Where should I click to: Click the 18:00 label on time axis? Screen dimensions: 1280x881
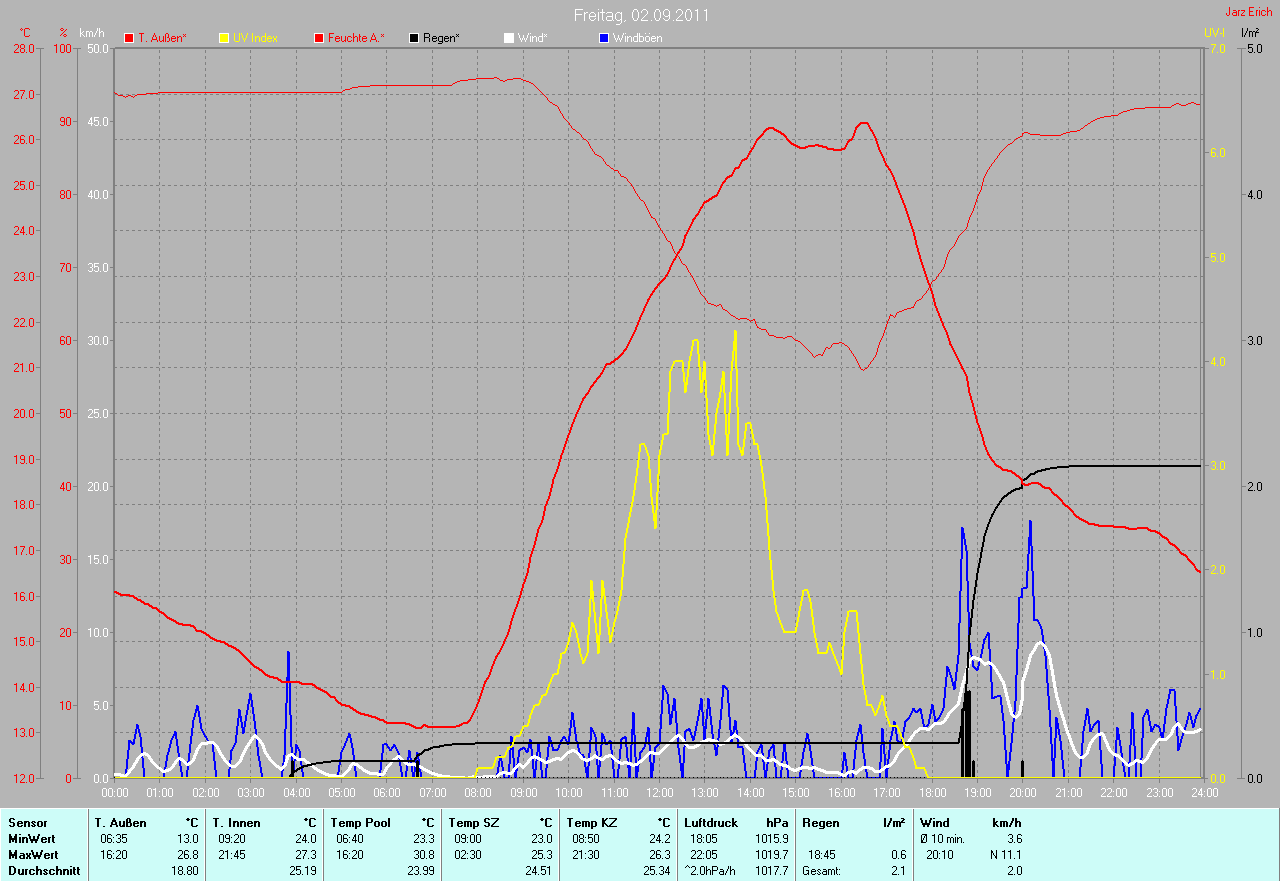click(931, 793)
